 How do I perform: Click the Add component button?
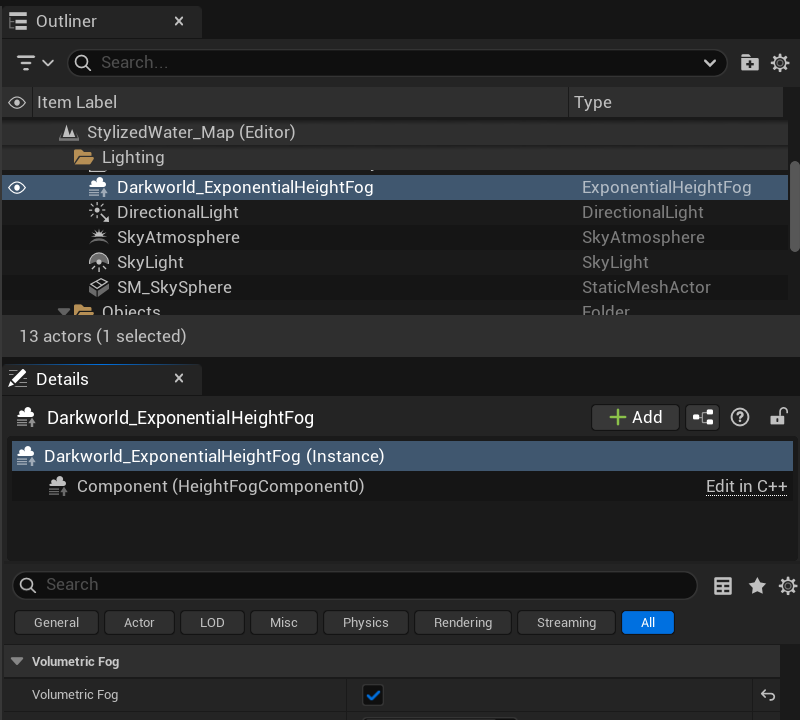635,418
